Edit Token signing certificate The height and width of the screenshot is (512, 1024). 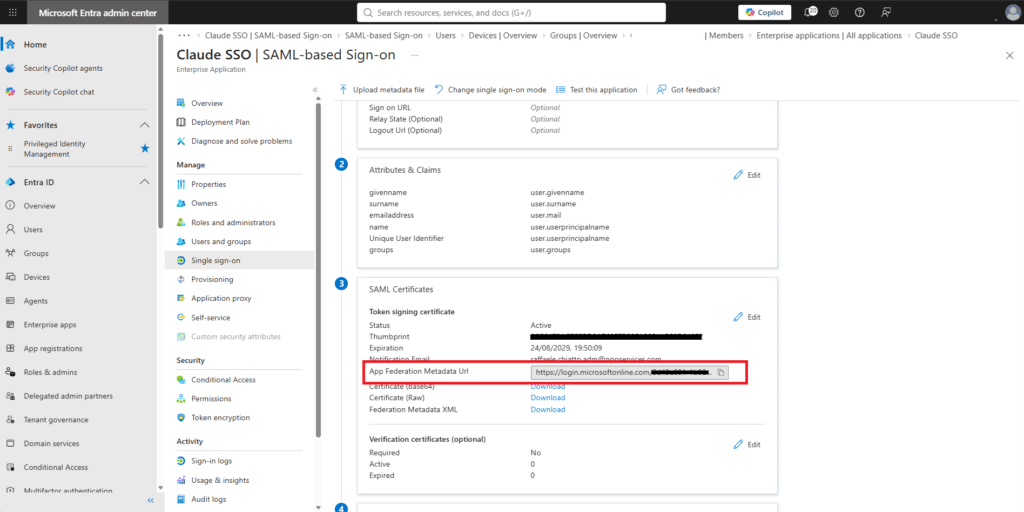point(747,317)
